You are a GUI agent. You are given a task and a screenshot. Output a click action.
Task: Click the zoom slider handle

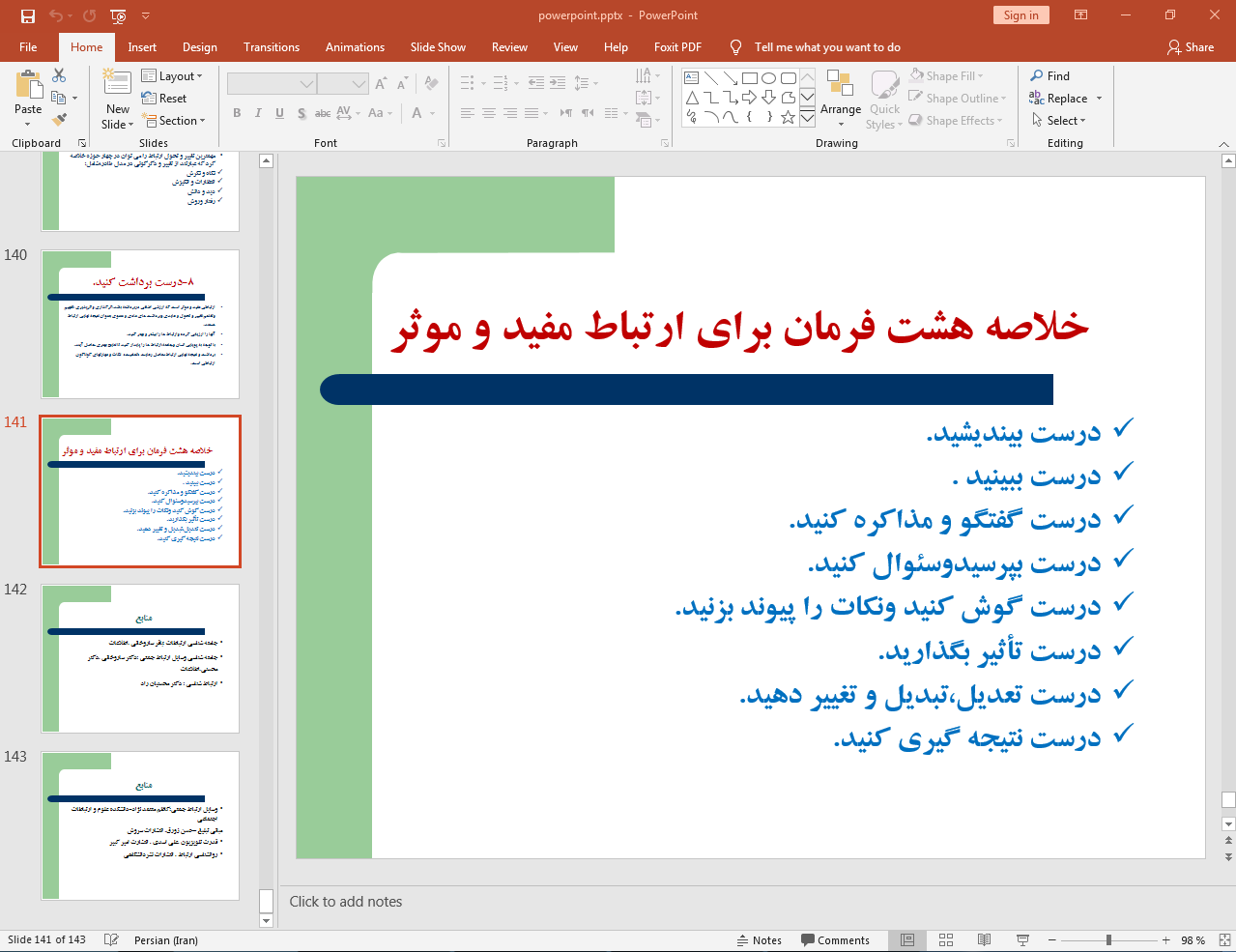click(1108, 940)
